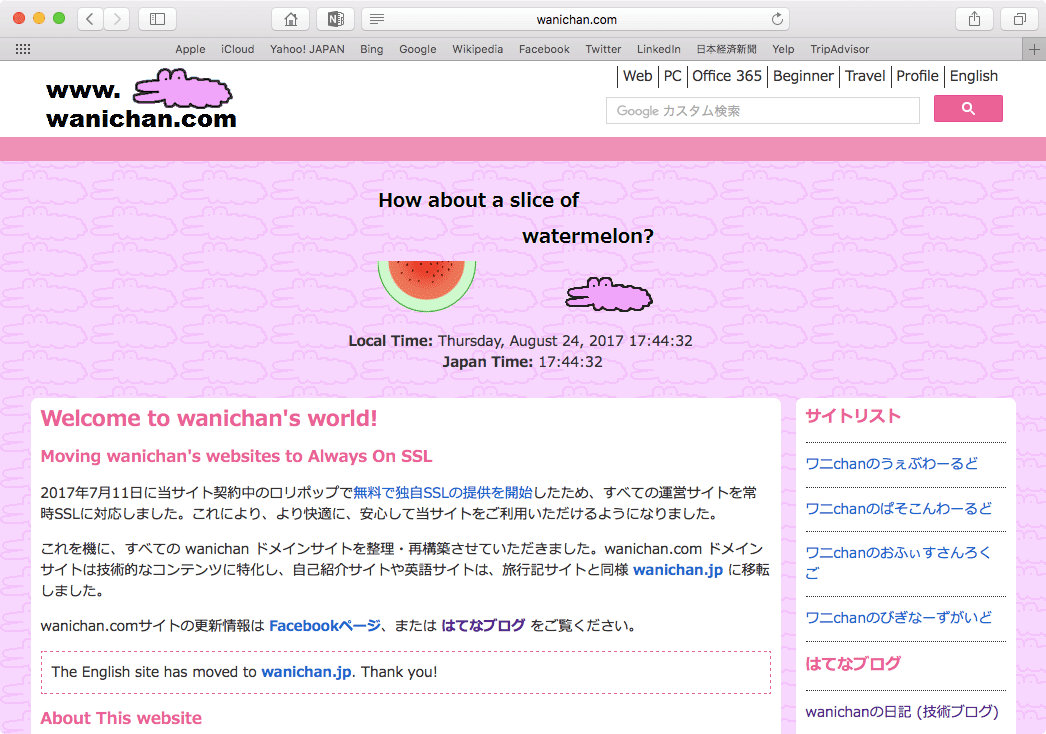Click 'How about a slice of' text
Image resolution: width=1046 pixels, height=734 pixels.
[478, 200]
